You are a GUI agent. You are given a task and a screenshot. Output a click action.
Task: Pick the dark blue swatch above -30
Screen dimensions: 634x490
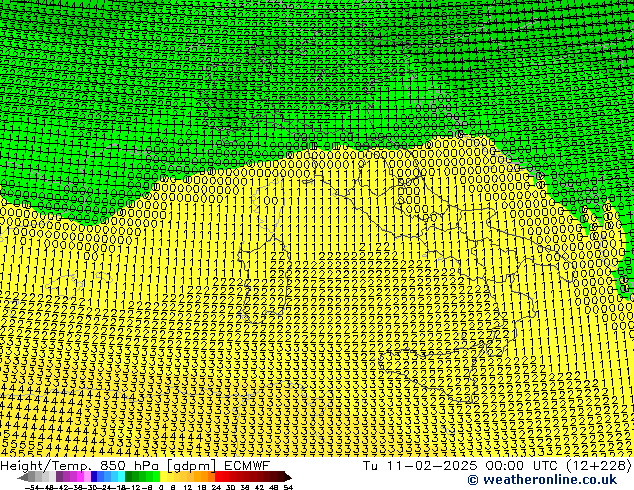(94, 476)
